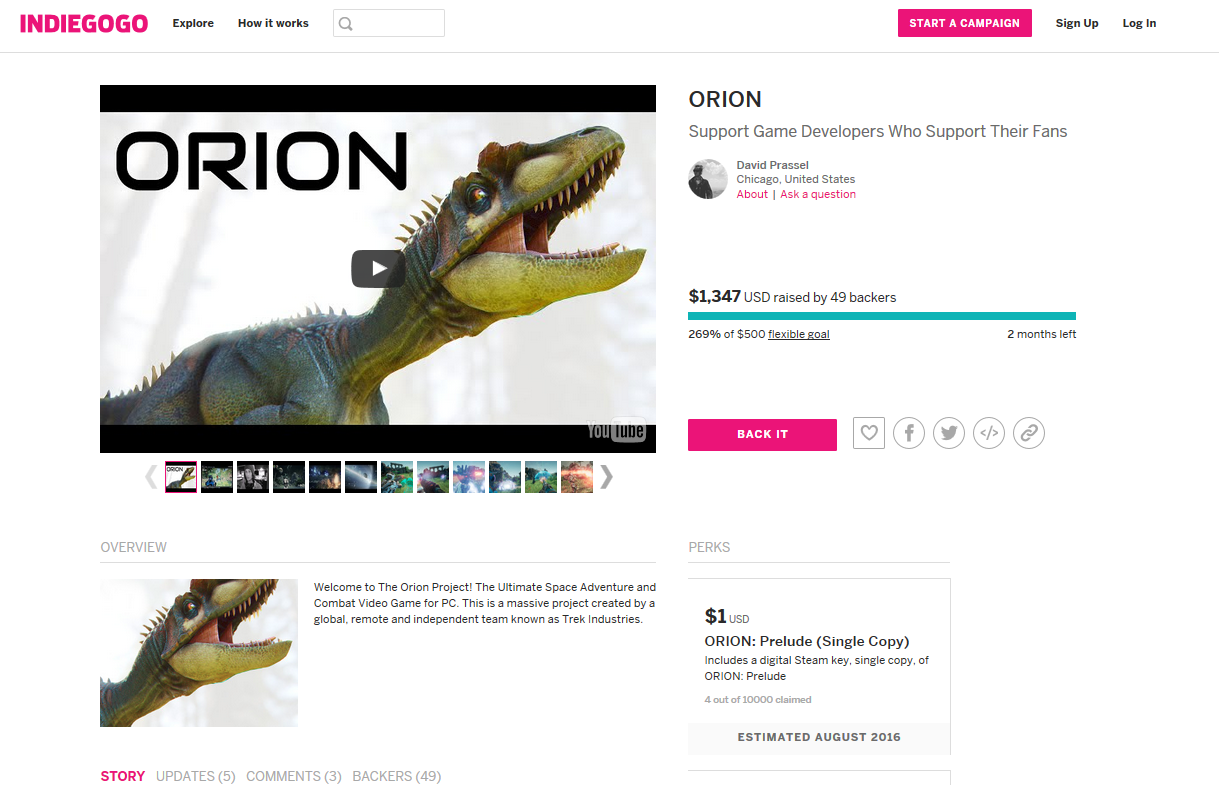Image resolution: width=1219 pixels, height=785 pixels.
Task: Open the Explore menu
Action: coord(193,23)
